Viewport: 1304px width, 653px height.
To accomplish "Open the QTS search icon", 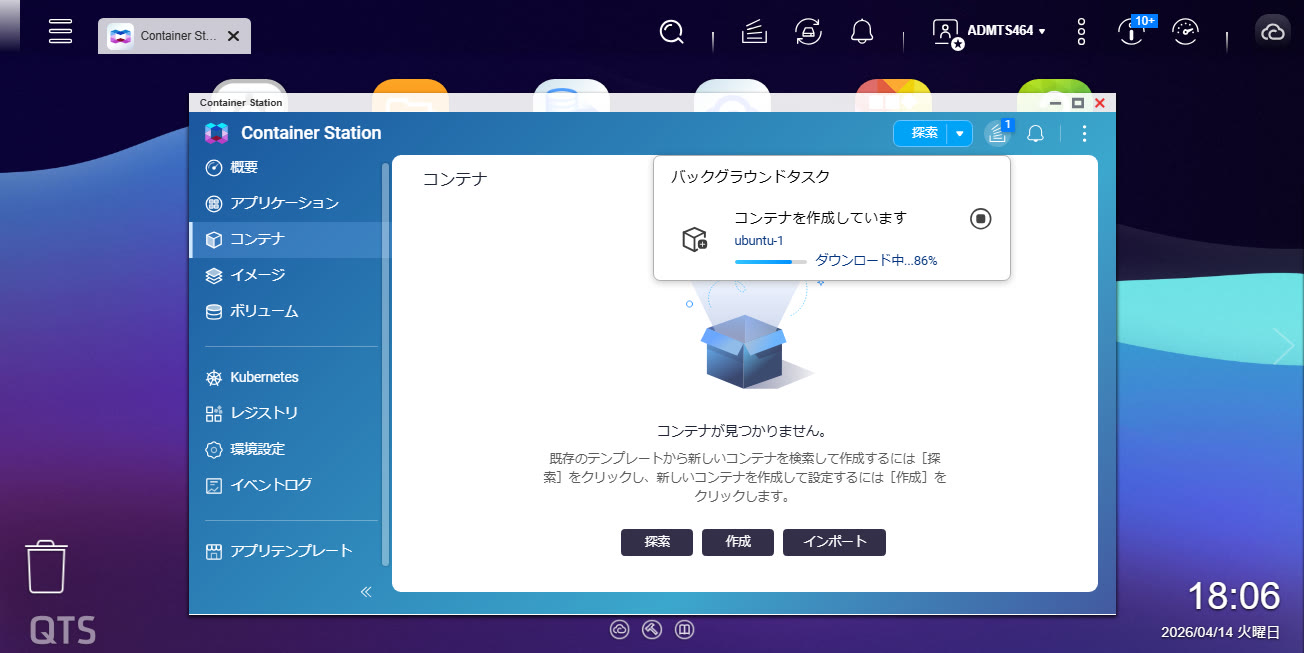I will click(671, 33).
